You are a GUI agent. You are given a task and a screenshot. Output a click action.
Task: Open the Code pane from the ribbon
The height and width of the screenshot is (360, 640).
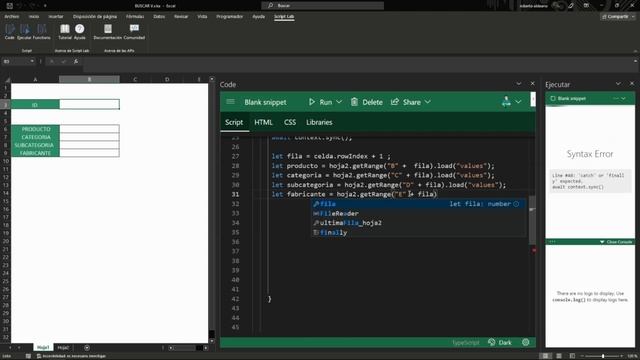(9, 32)
